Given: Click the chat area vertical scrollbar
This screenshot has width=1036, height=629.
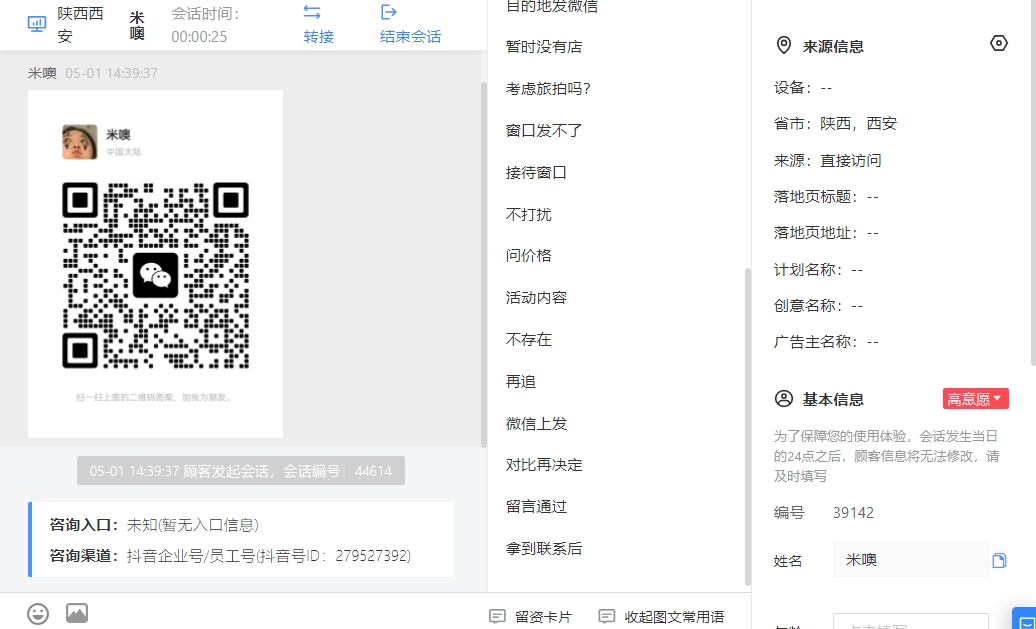Looking at the screenshot, I should click(484, 264).
